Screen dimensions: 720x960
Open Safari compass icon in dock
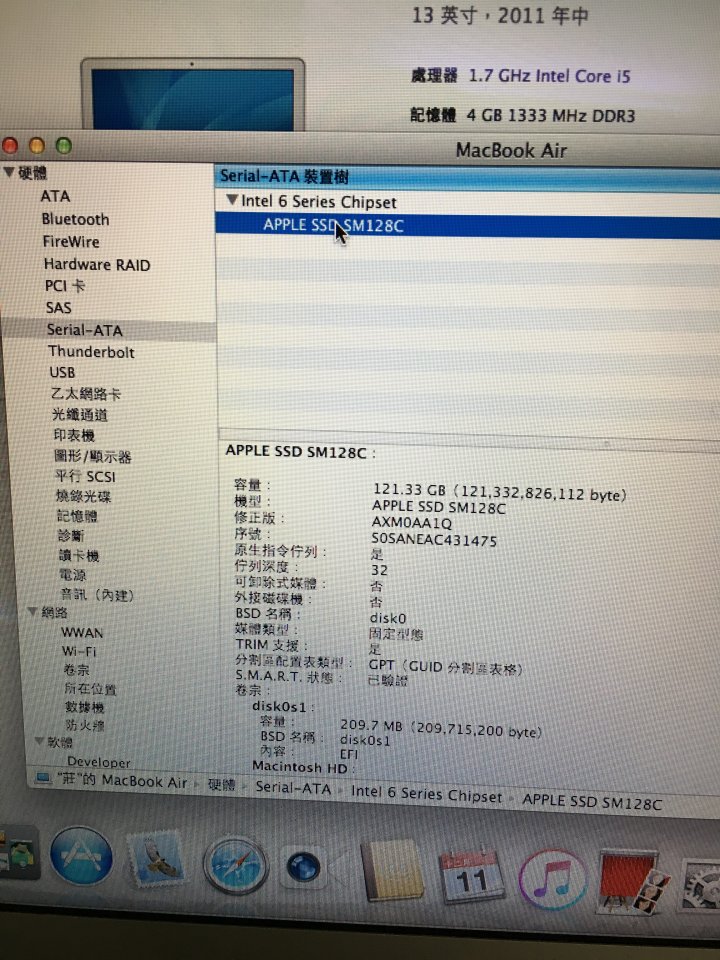236,865
